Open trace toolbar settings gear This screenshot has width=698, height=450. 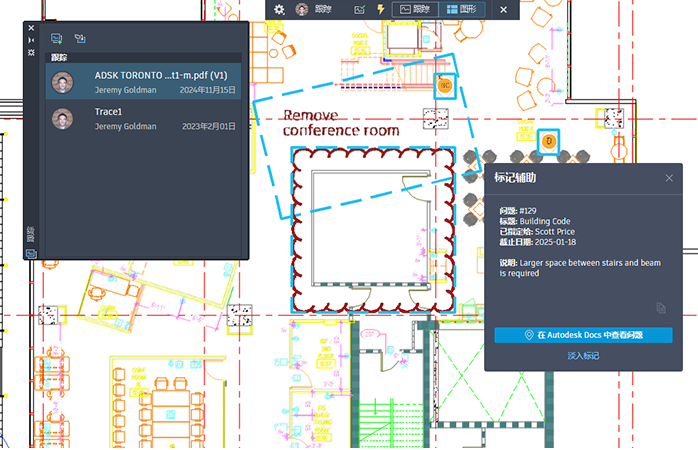coord(279,9)
